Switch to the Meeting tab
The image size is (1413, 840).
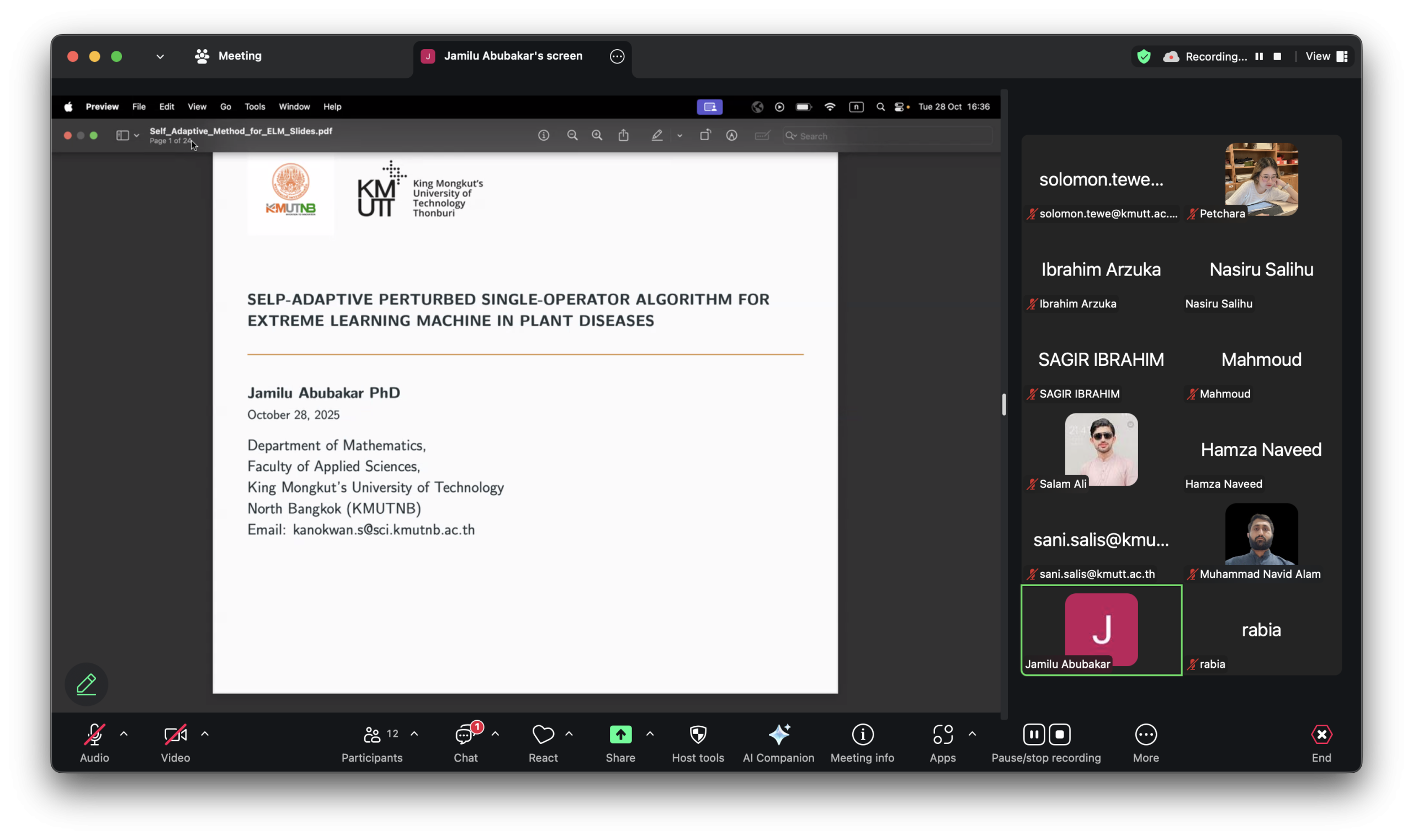[x=229, y=56]
